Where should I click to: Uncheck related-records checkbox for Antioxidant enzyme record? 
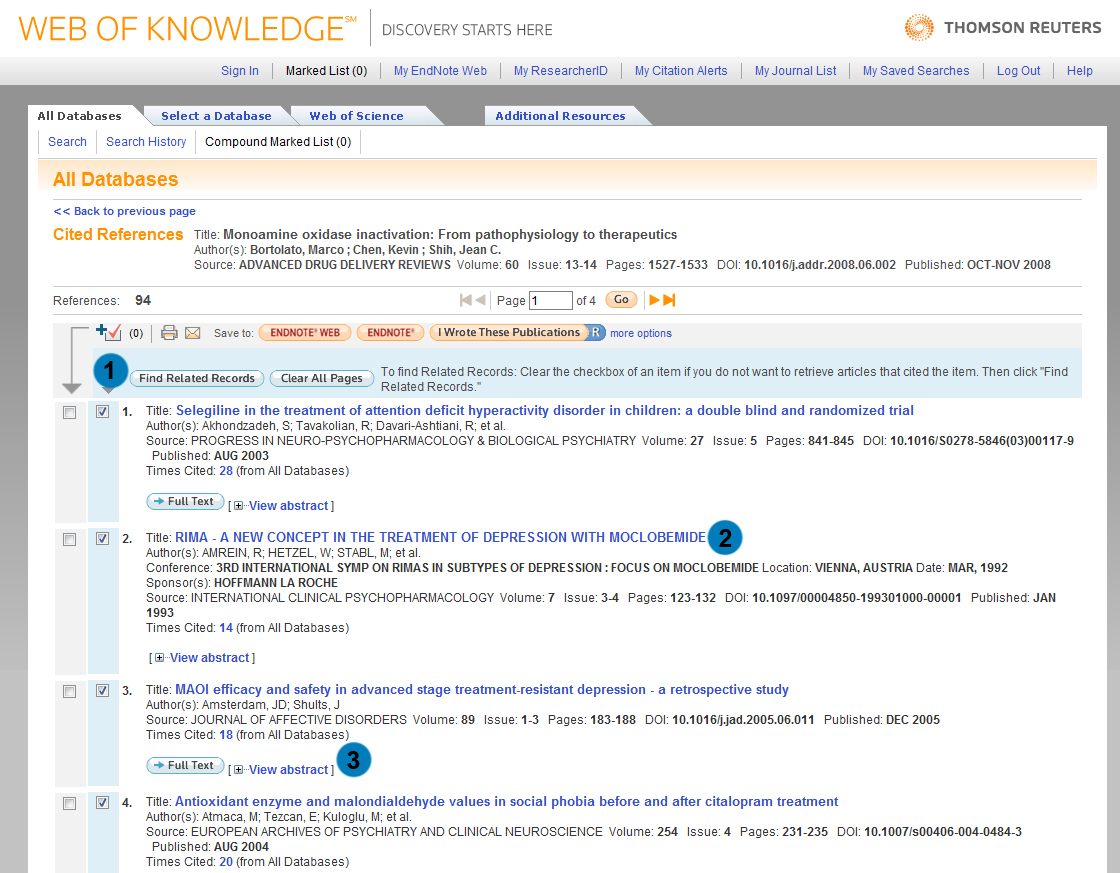click(102, 803)
